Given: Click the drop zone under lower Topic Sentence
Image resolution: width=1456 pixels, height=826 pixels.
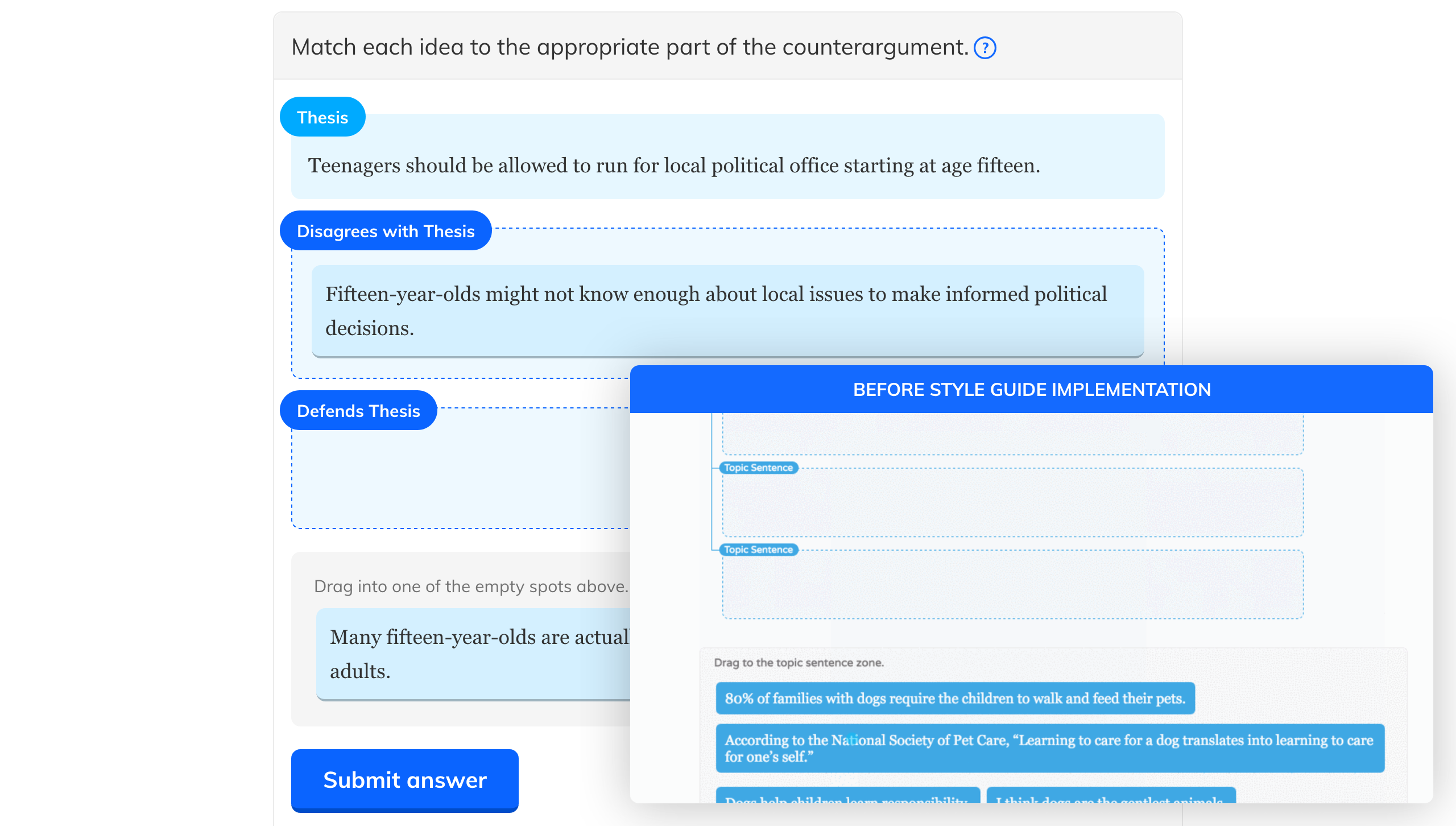Looking at the screenshot, I should tap(1012, 586).
